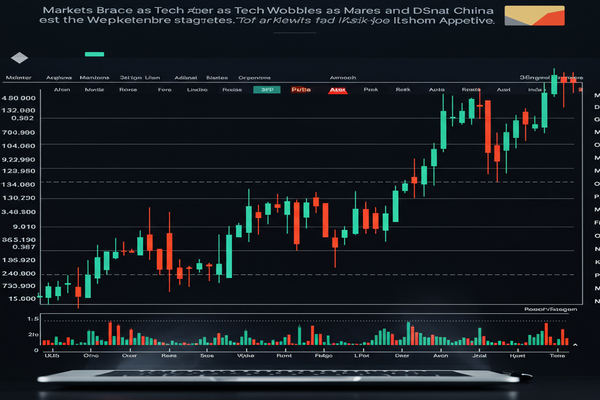
Task: Switch to the 'Fore' tab
Action: 165,90
